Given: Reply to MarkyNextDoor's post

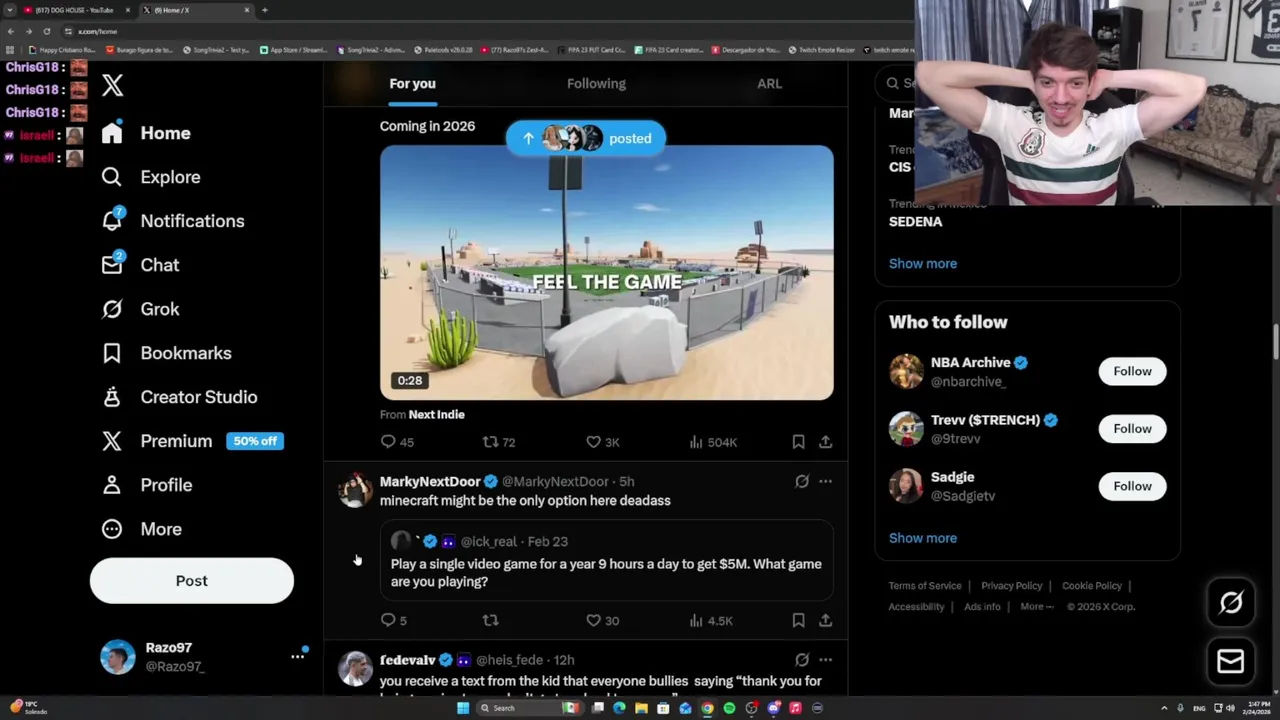Looking at the screenshot, I should pyautogui.click(x=388, y=620).
